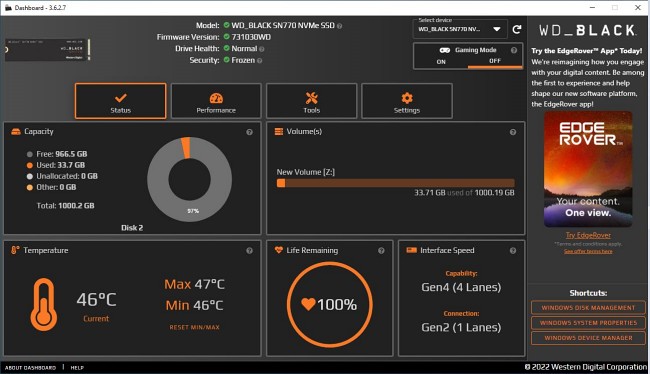Click the Life Remaining heart header icon
The width and height of the screenshot is (650, 374).
pyautogui.click(x=279, y=250)
